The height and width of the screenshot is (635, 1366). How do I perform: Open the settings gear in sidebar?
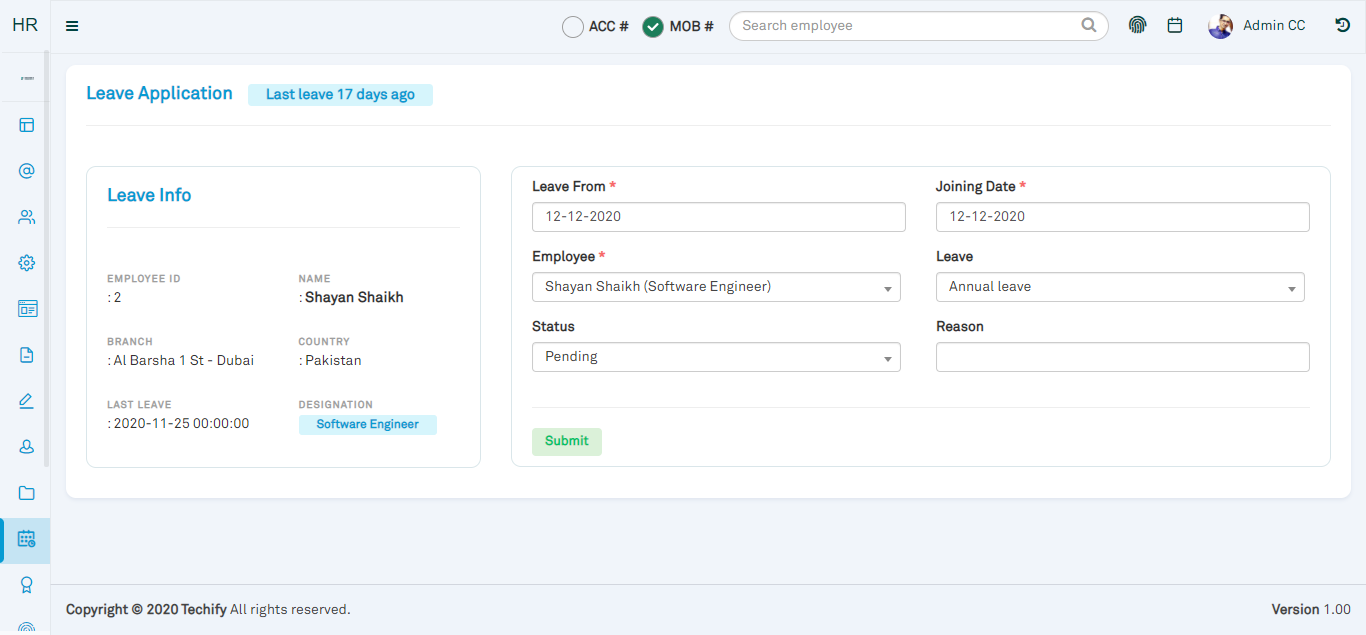pyautogui.click(x=27, y=263)
